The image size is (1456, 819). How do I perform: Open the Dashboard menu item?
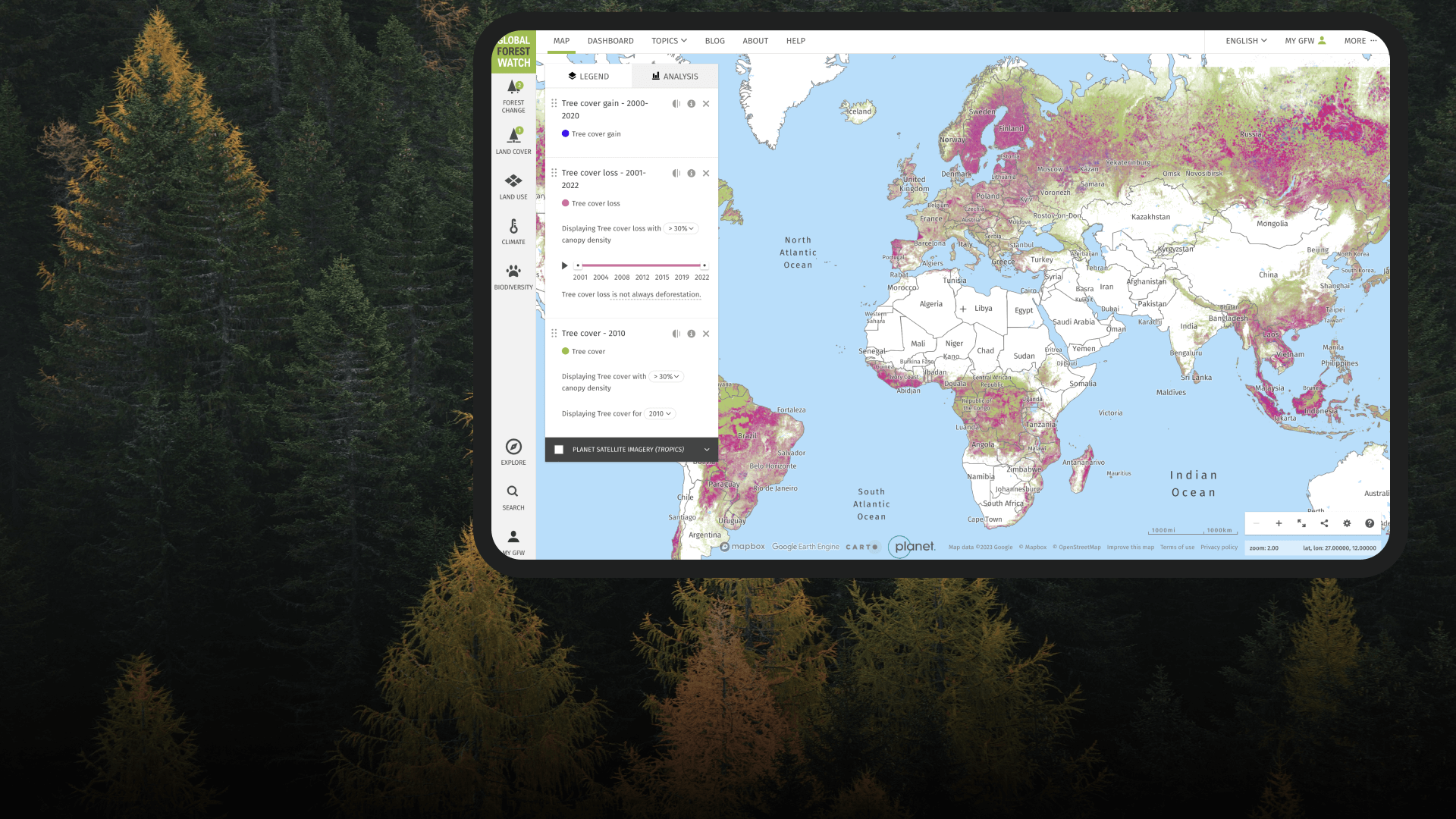coord(610,40)
